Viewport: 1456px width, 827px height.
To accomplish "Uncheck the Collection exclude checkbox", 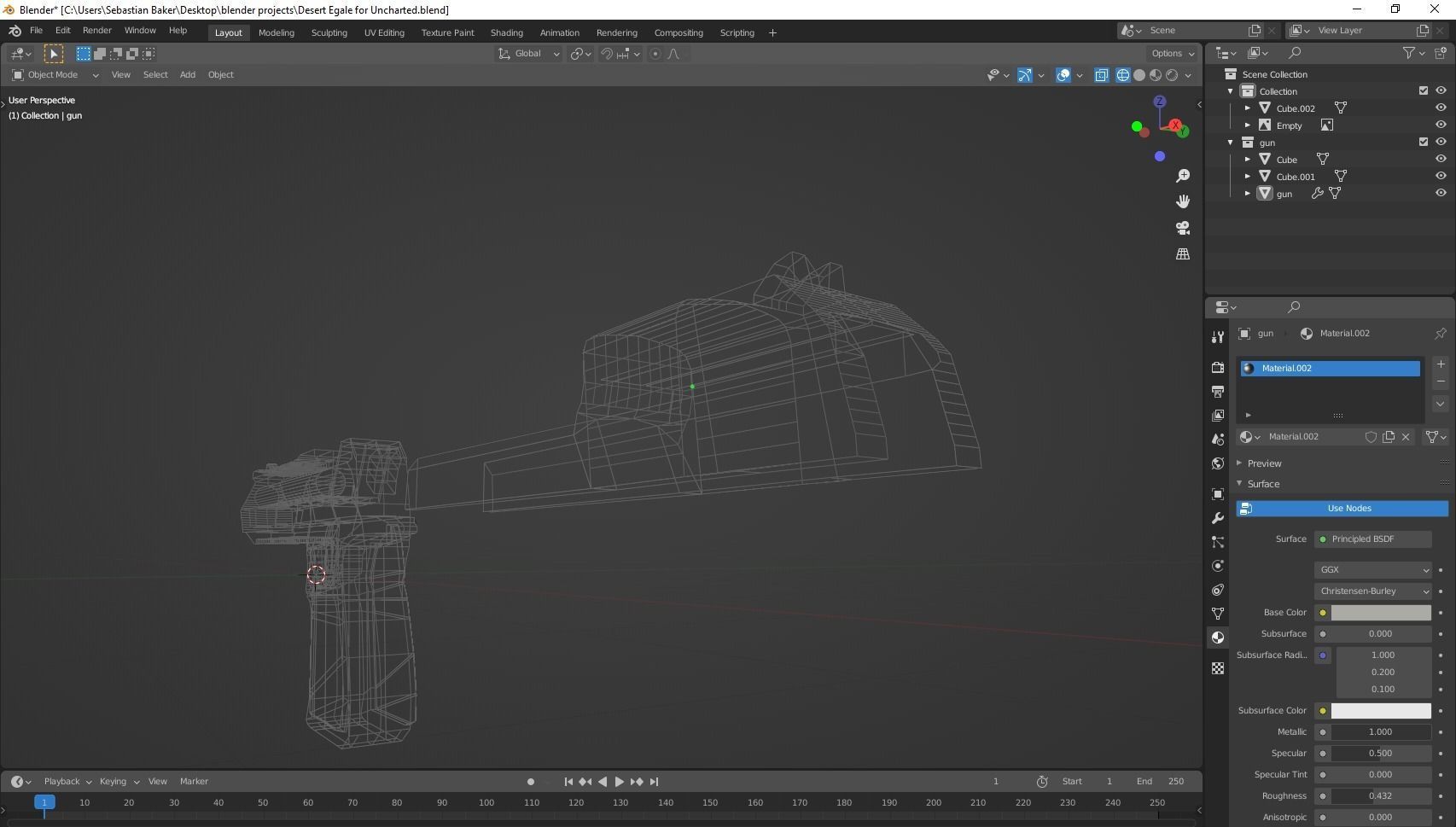I will pos(1424,91).
